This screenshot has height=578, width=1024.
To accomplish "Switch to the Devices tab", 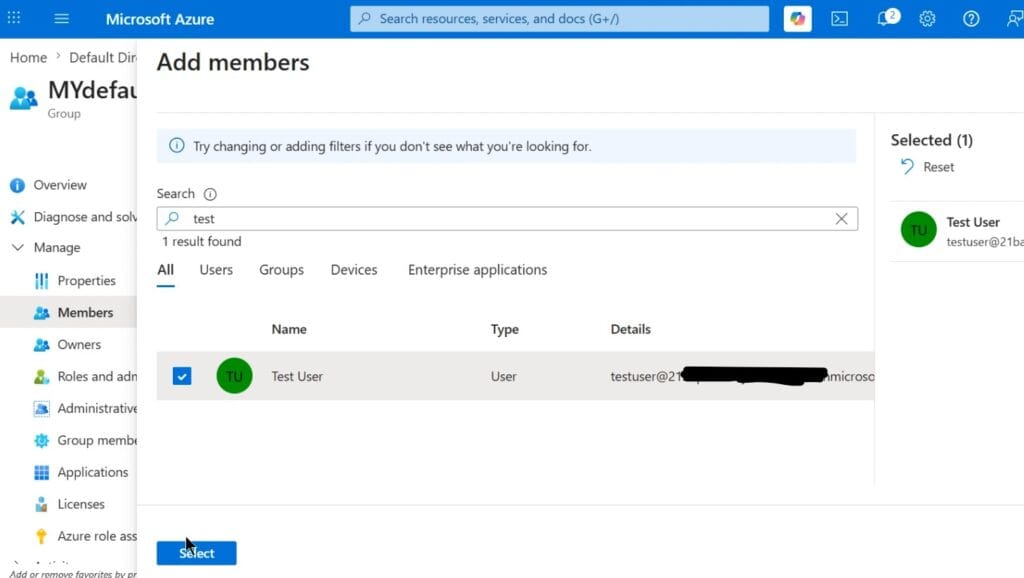I will click(x=354, y=270).
